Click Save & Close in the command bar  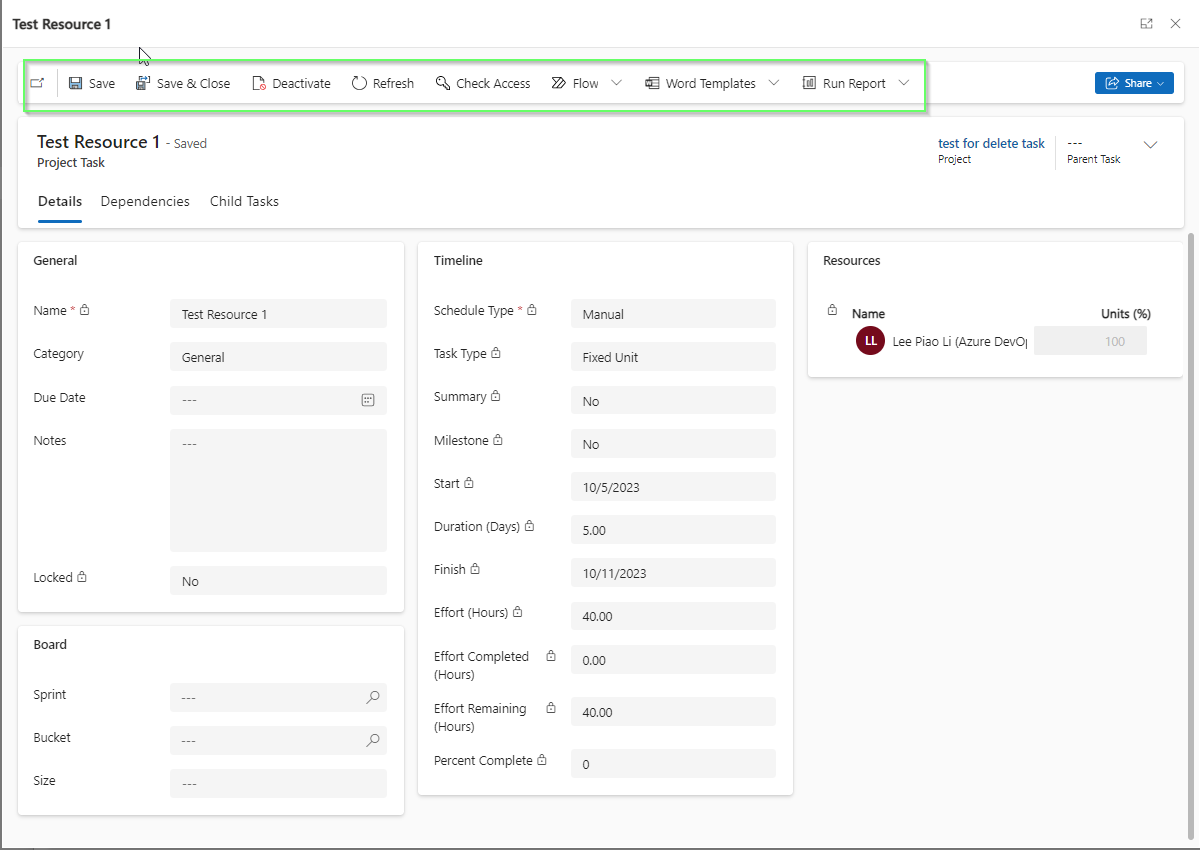[x=183, y=84]
